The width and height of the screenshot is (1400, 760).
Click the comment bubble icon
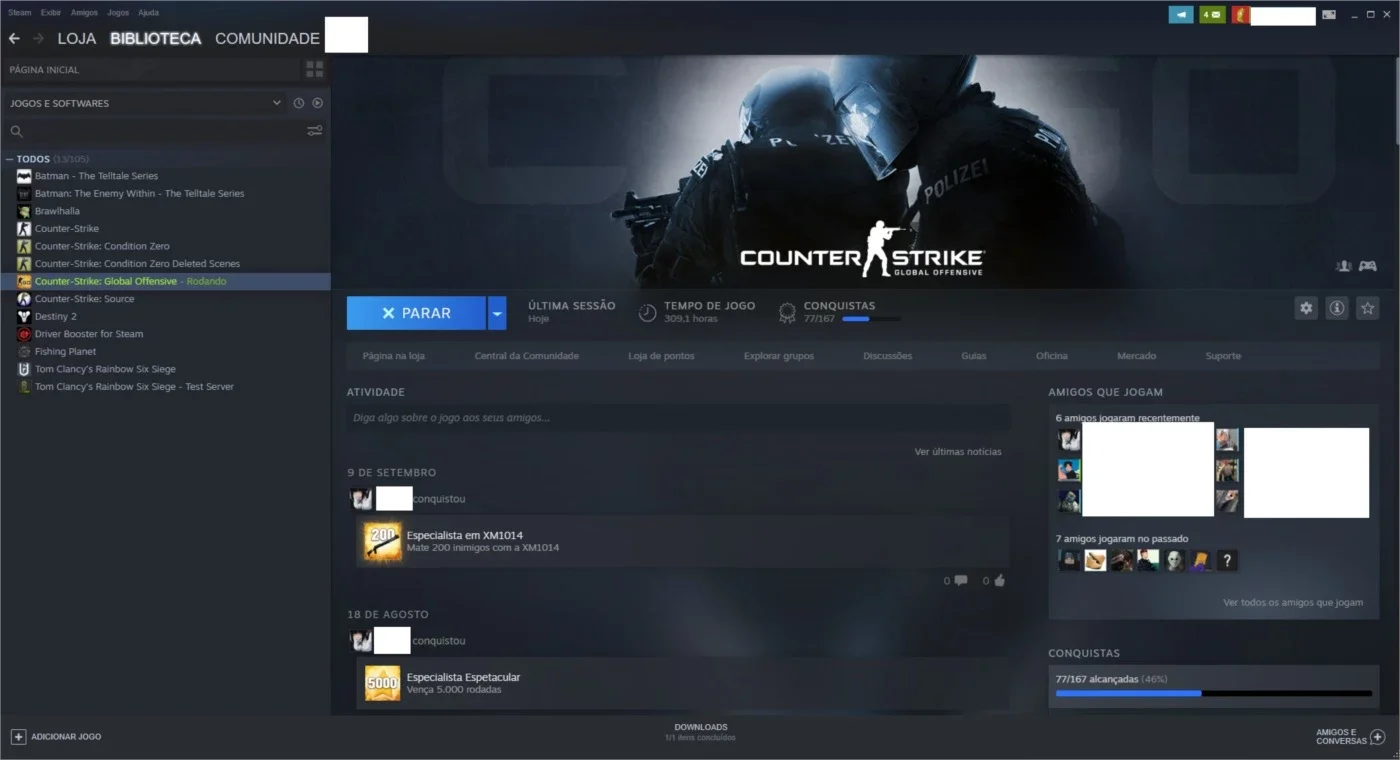point(961,580)
